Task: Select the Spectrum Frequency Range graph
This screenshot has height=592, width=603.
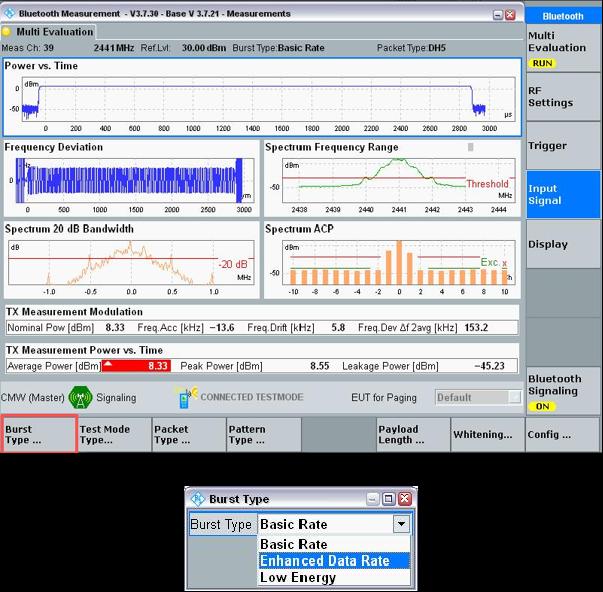Action: click(392, 178)
